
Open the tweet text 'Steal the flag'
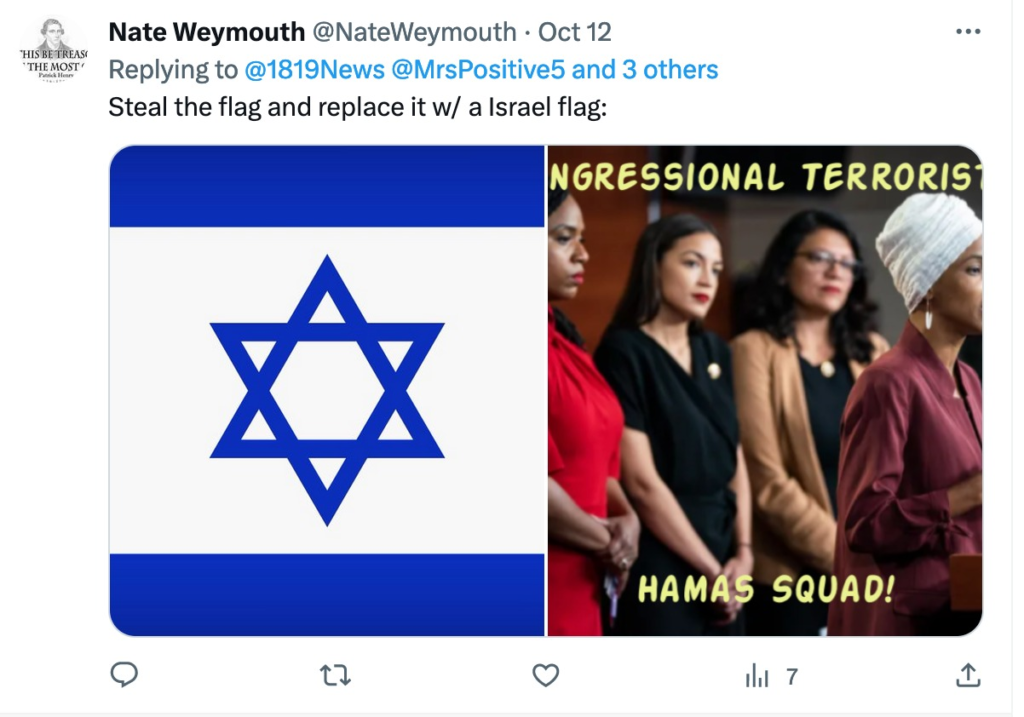click(x=357, y=107)
